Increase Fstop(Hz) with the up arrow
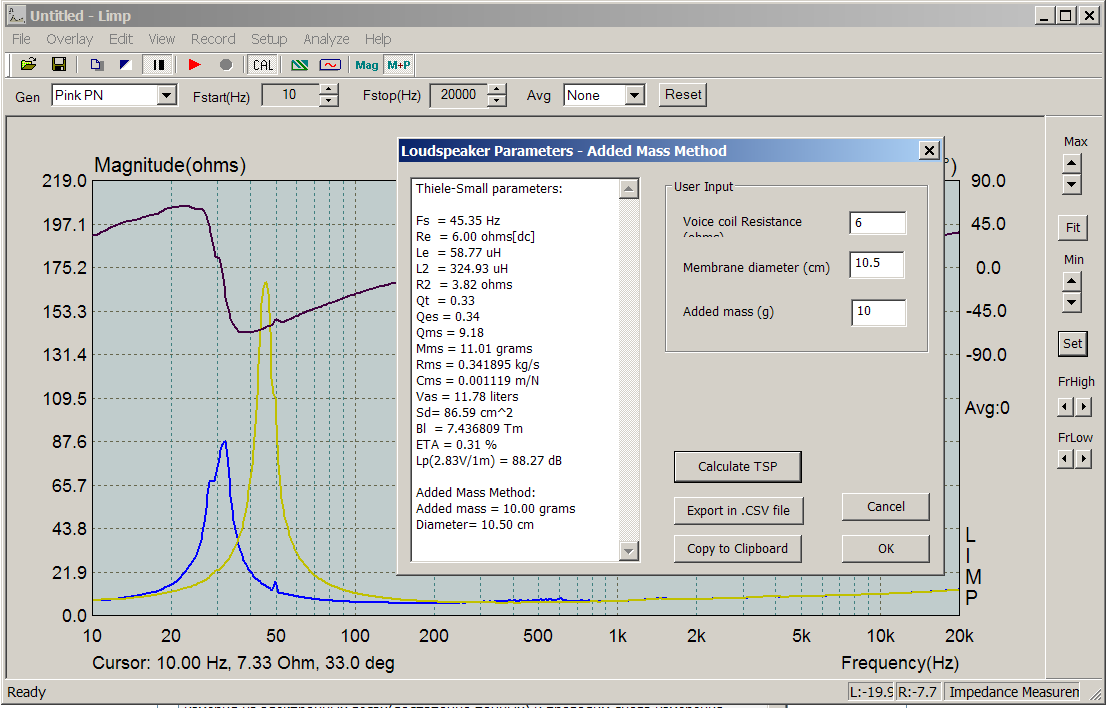The image size is (1111, 708). tap(497, 90)
